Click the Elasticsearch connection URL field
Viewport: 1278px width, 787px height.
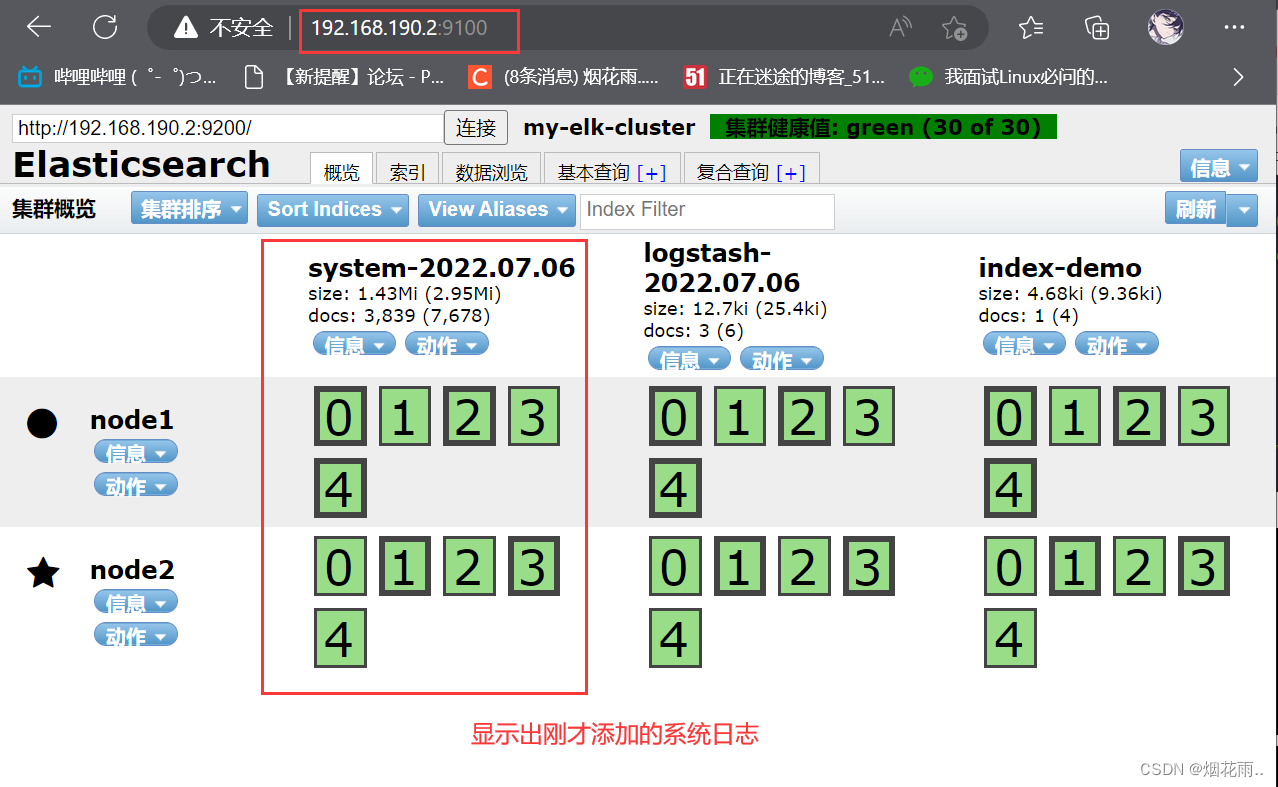coord(227,128)
